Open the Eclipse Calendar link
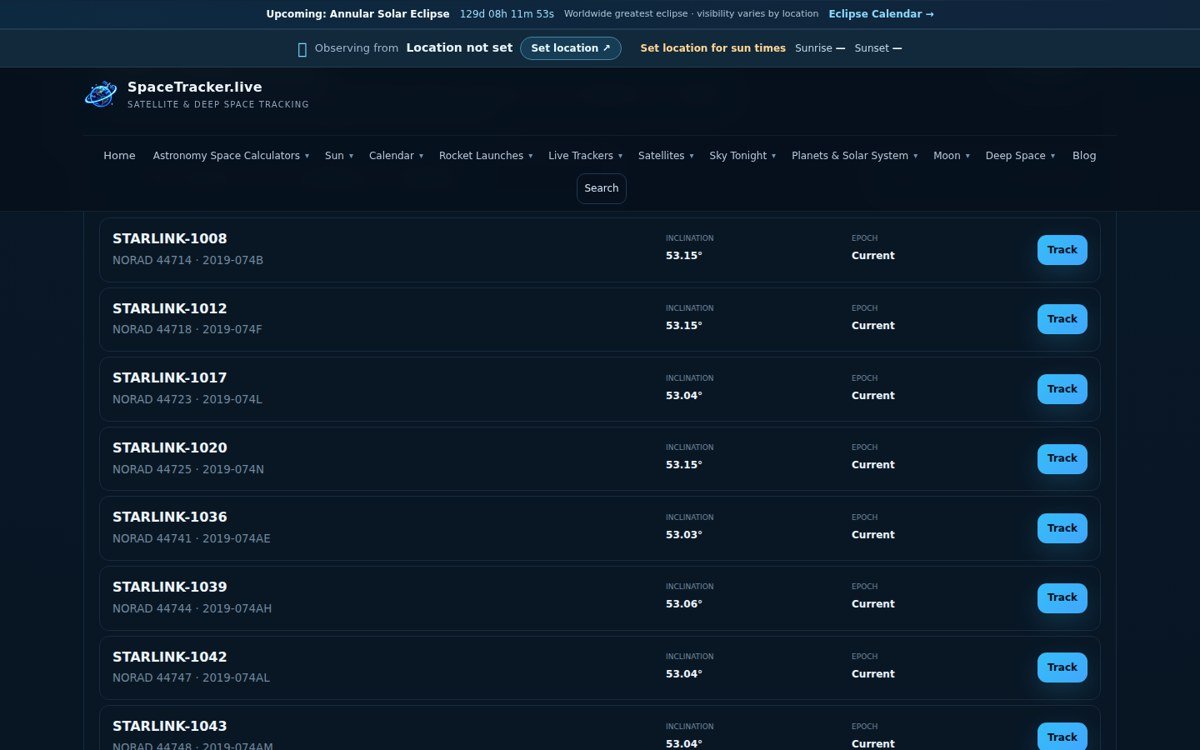The height and width of the screenshot is (750, 1200). (x=881, y=14)
